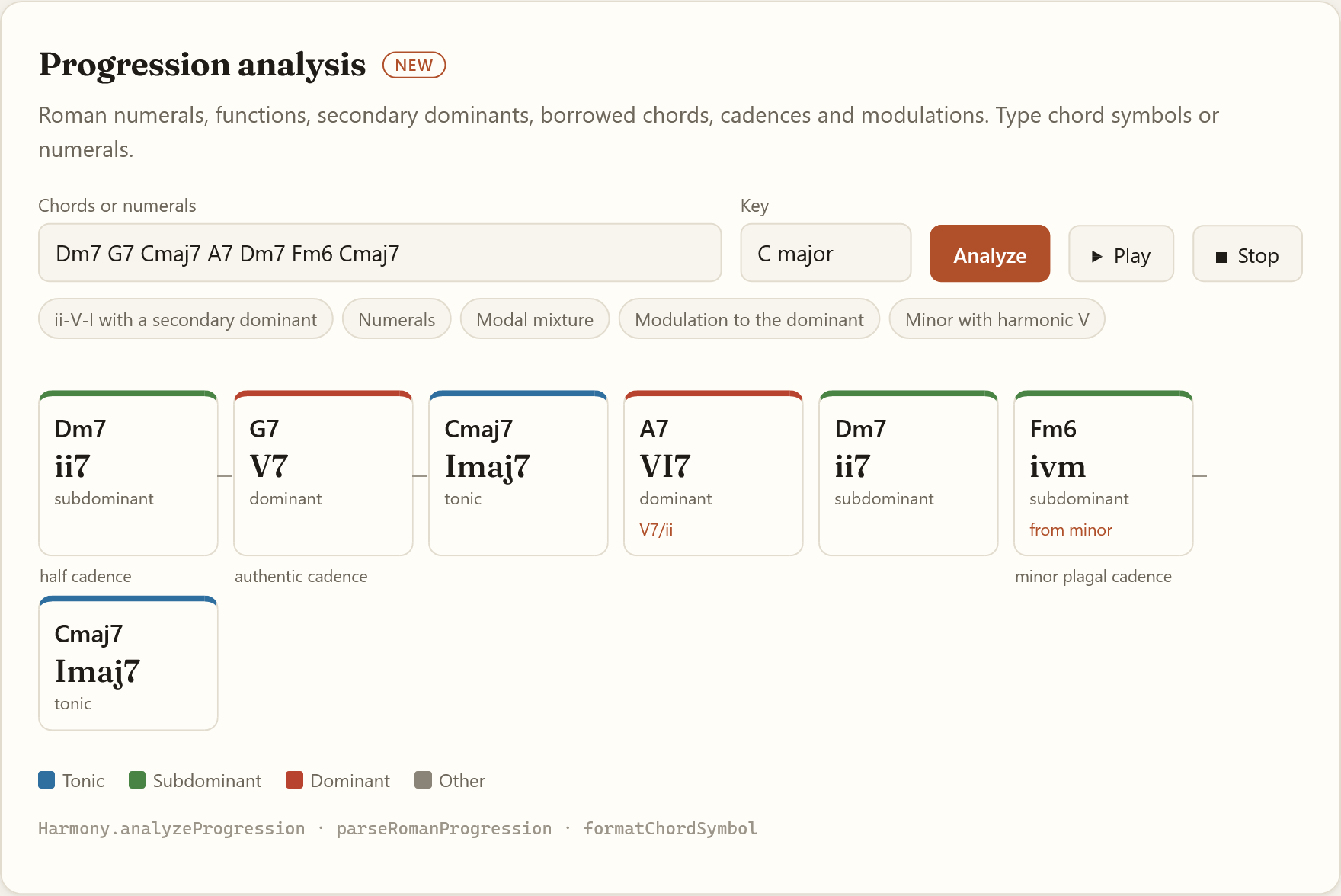Click the parseRomanProgression footer text
Image resolution: width=1341 pixels, height=896 pixels.
[444, 828]
